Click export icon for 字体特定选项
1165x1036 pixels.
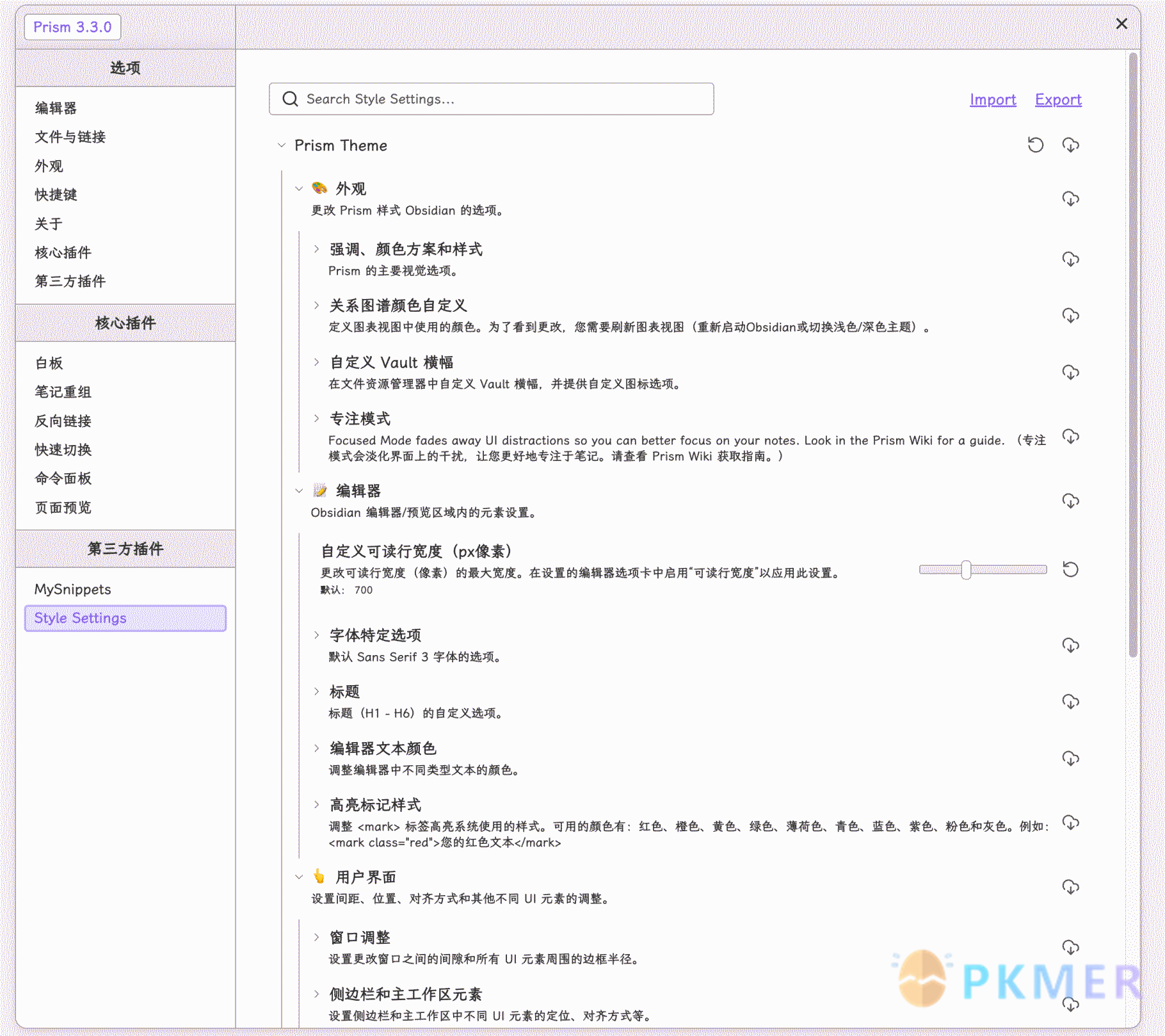[1070, 645]
